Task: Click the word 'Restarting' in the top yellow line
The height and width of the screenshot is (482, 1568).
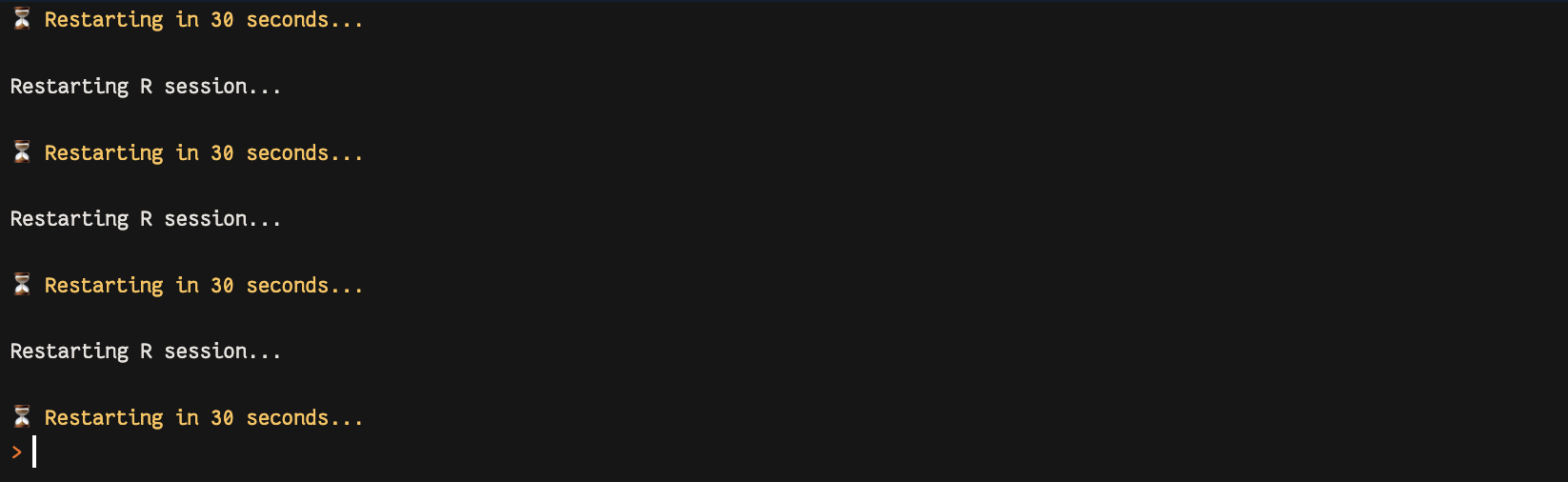Action: click(104, 20)
